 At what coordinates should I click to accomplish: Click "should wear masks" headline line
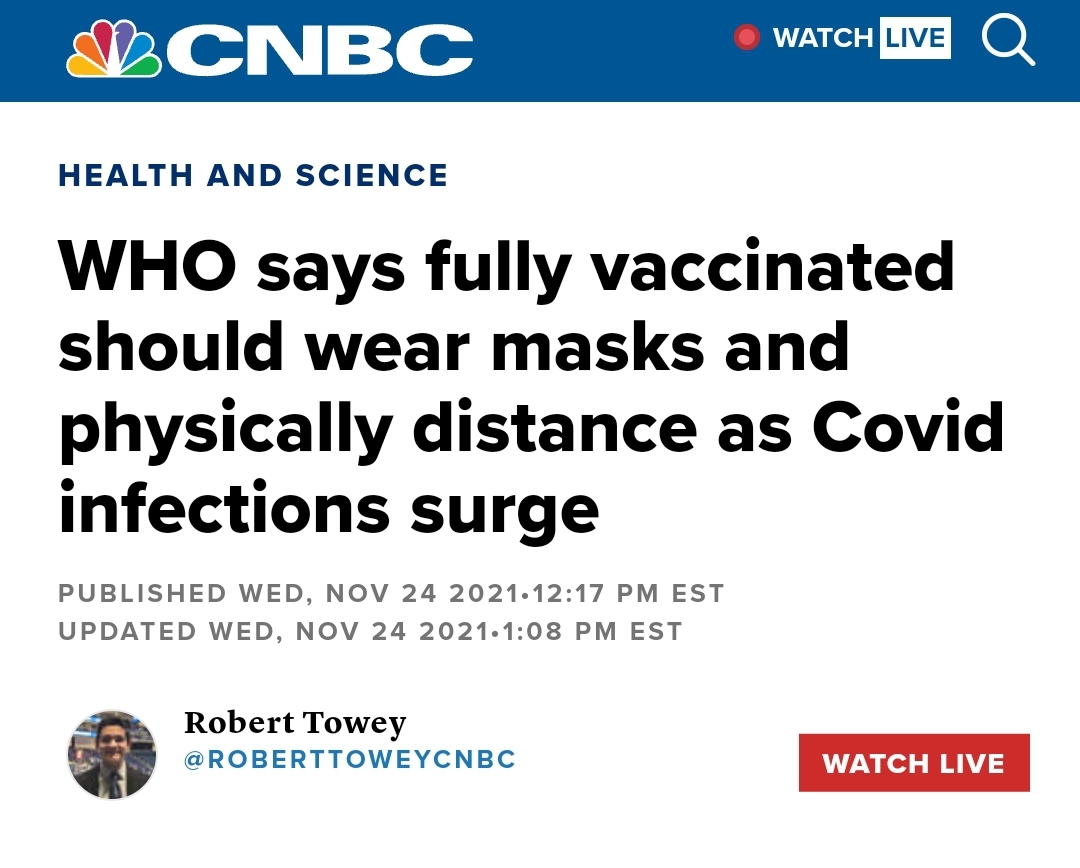coord(382,347)
